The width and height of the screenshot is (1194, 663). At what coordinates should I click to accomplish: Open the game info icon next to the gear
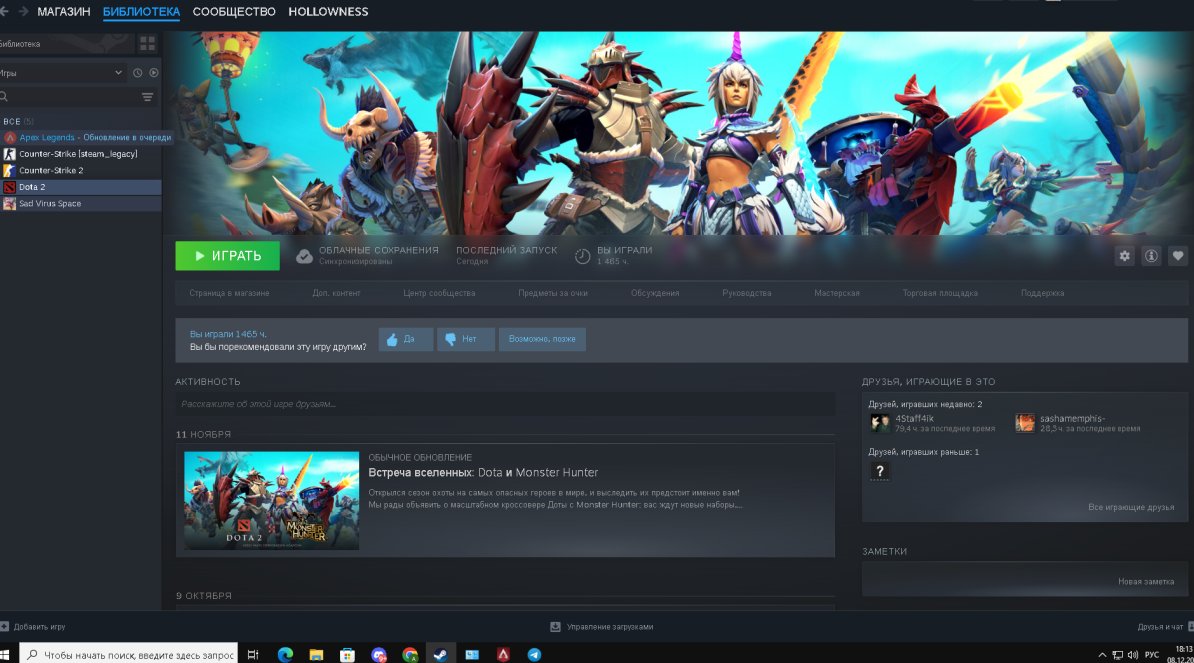[1151, 255]
